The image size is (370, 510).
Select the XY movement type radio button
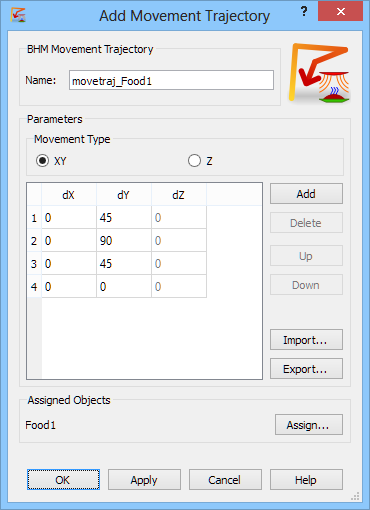click(43, 161)
